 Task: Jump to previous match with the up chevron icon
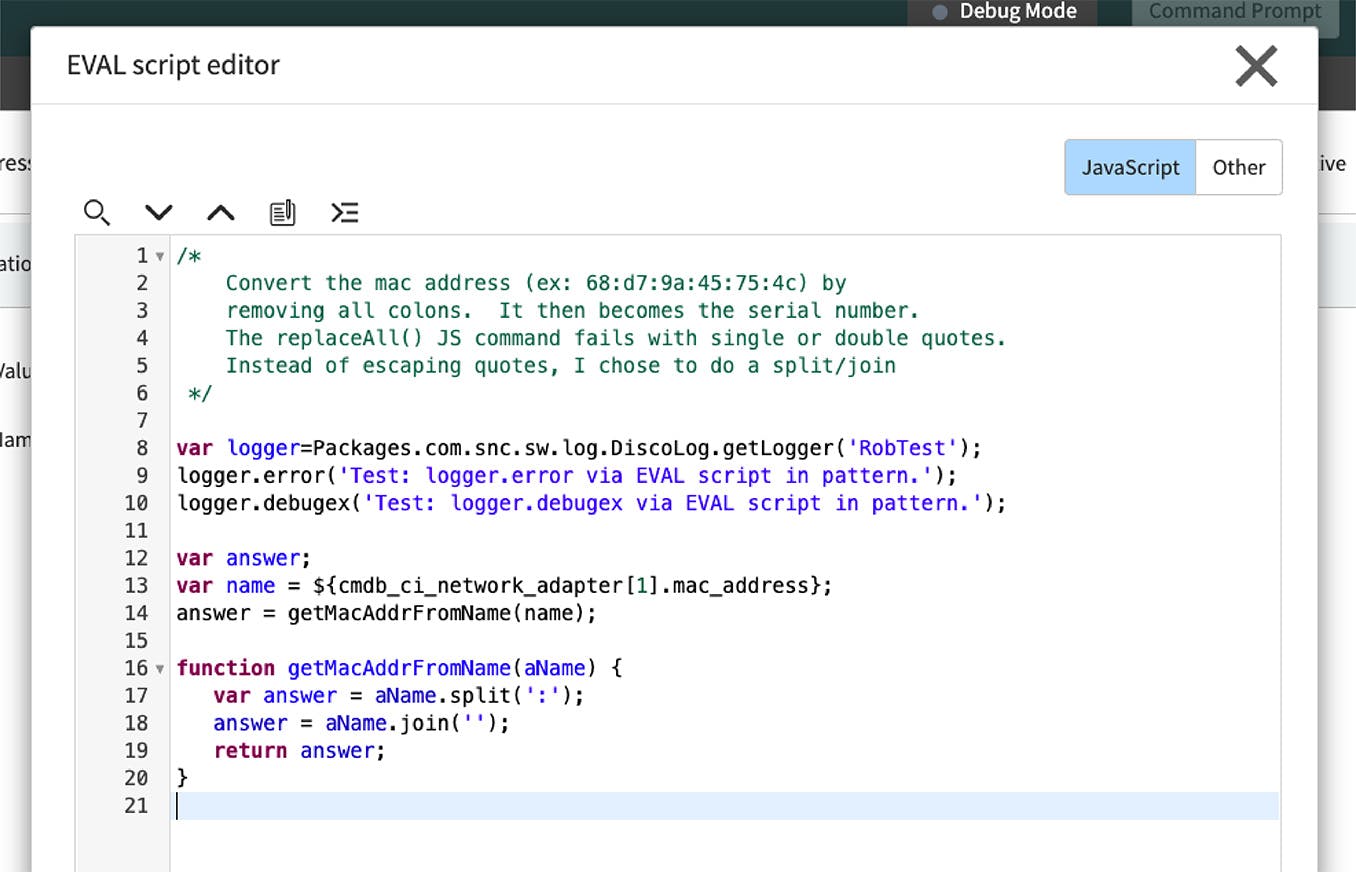tap(220, 212)
